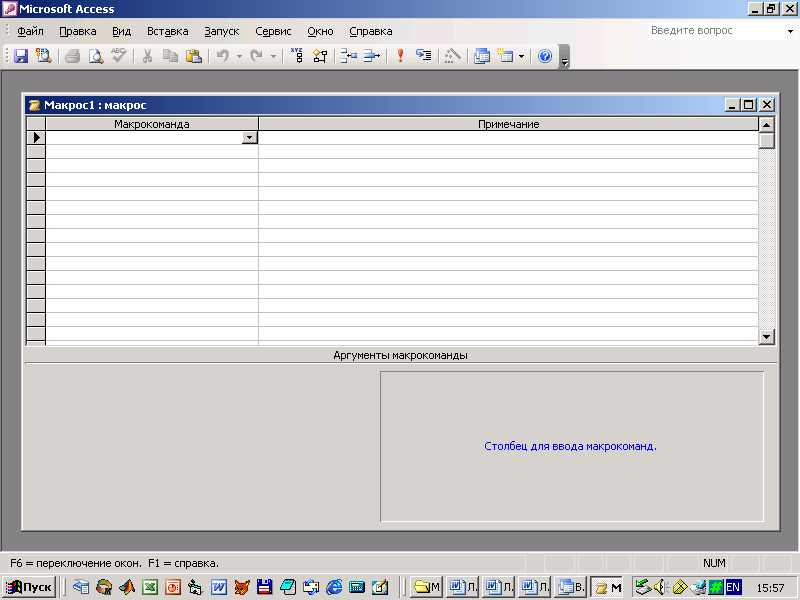Viewport: 800px width, 600px height.
Task: Click the Insert Rows icon
Action: click(x=349, y=56)
